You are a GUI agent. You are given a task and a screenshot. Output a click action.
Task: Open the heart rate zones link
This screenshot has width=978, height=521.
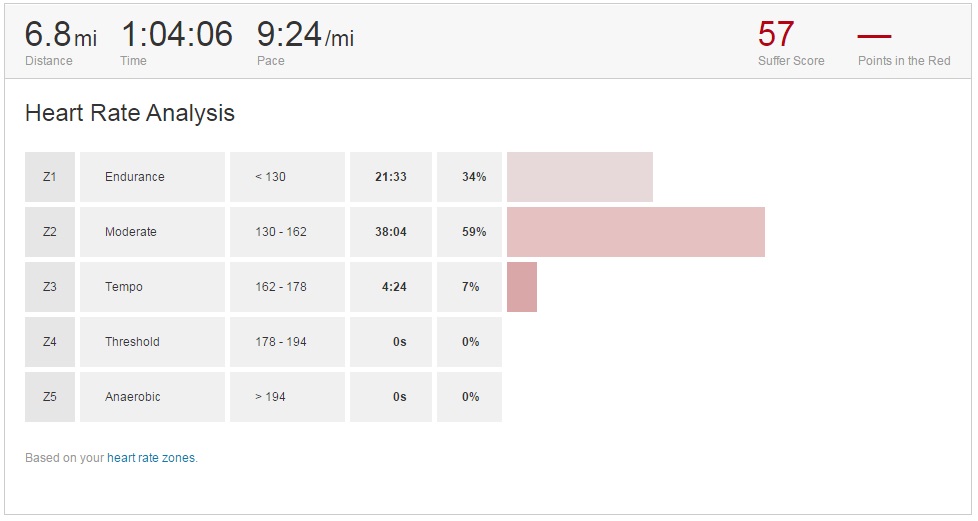click(151, 458)
